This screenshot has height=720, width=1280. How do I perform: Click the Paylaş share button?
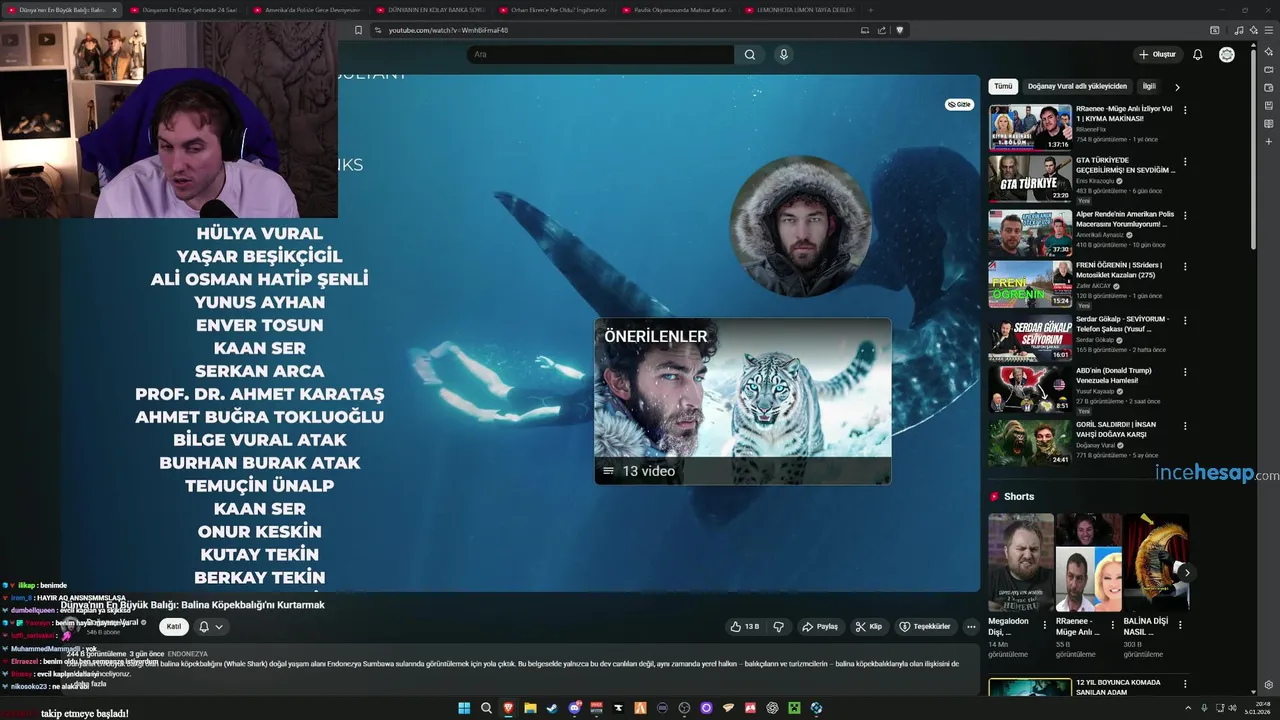[x=820, y=626]
